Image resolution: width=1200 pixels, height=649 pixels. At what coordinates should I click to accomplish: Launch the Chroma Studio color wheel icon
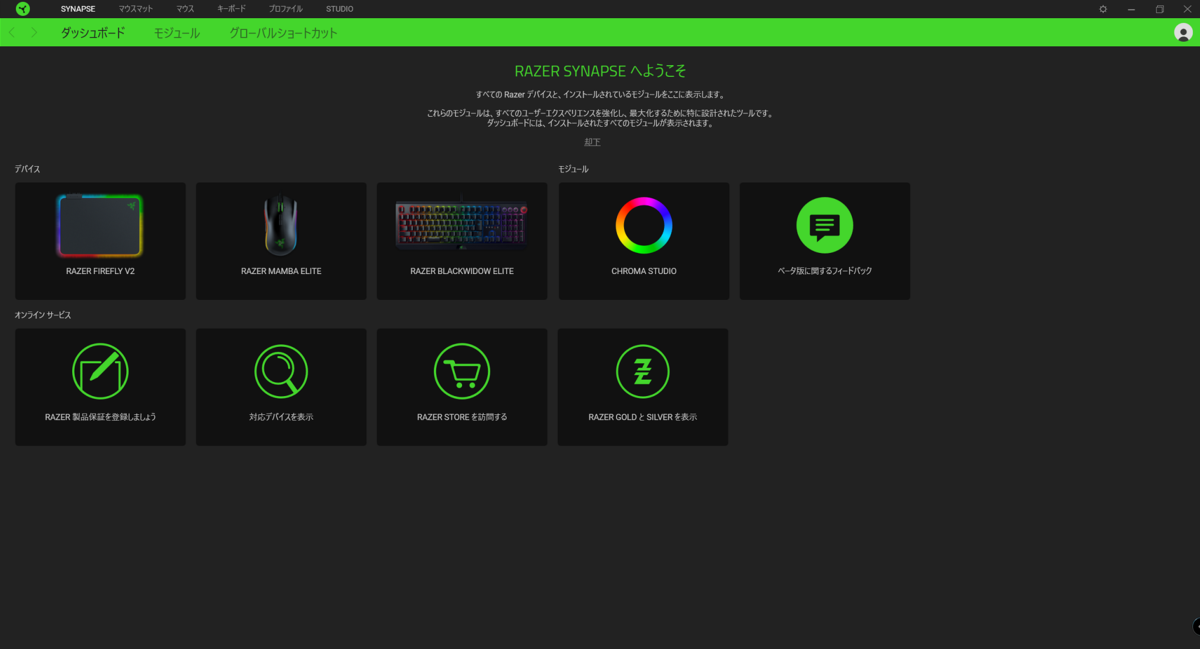tap(643, 225)
